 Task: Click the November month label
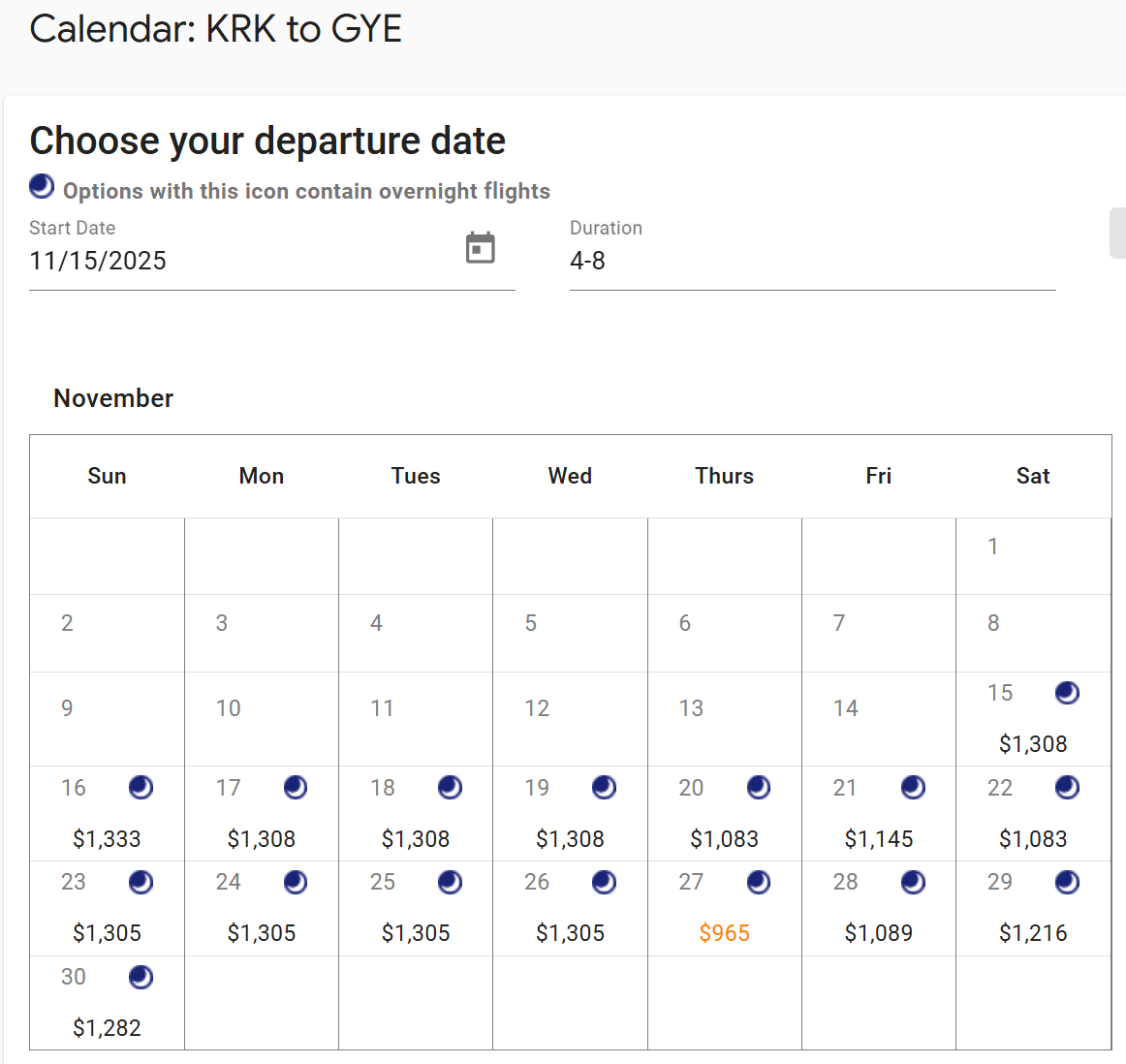point(113,397)
